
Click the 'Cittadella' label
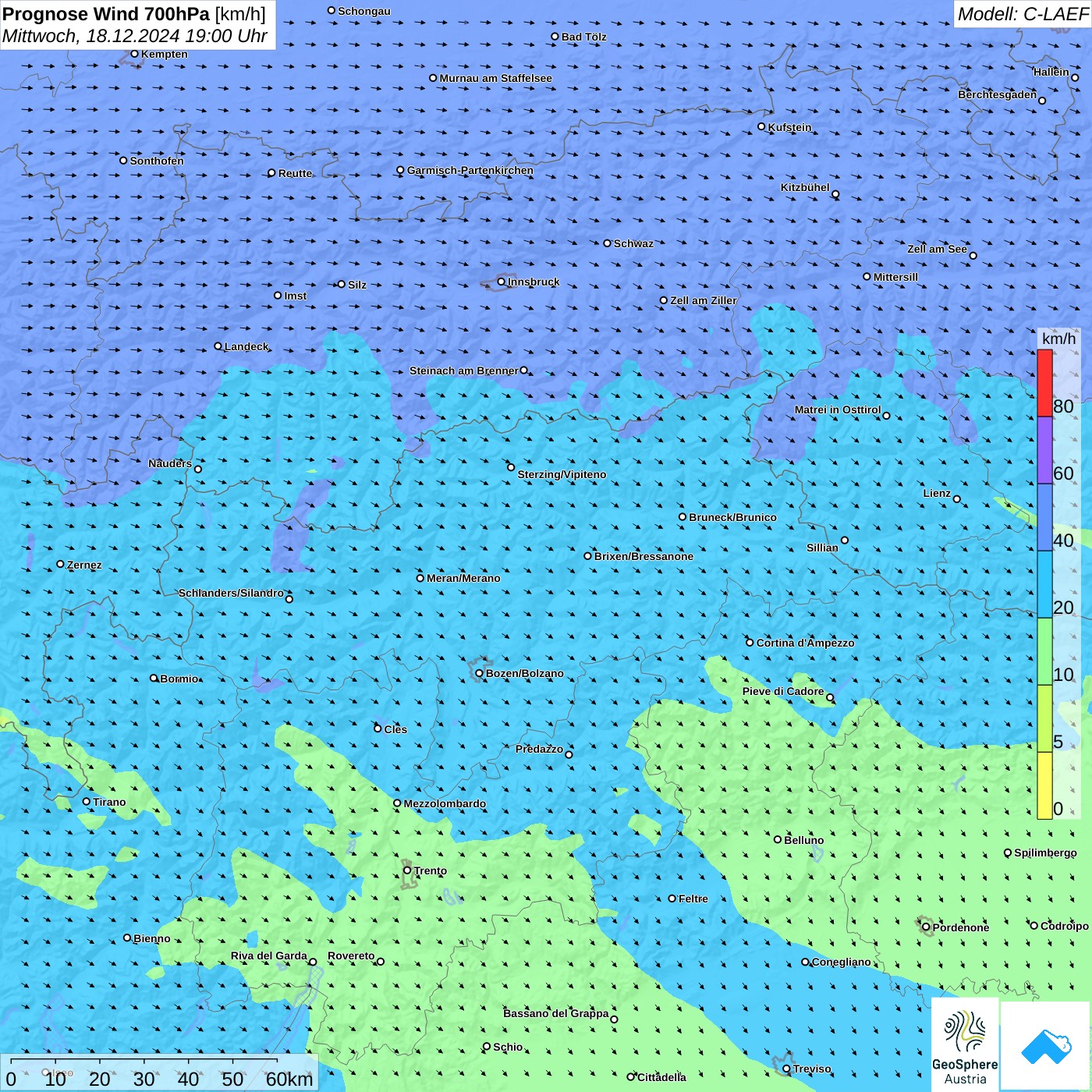click(662, 1077)
